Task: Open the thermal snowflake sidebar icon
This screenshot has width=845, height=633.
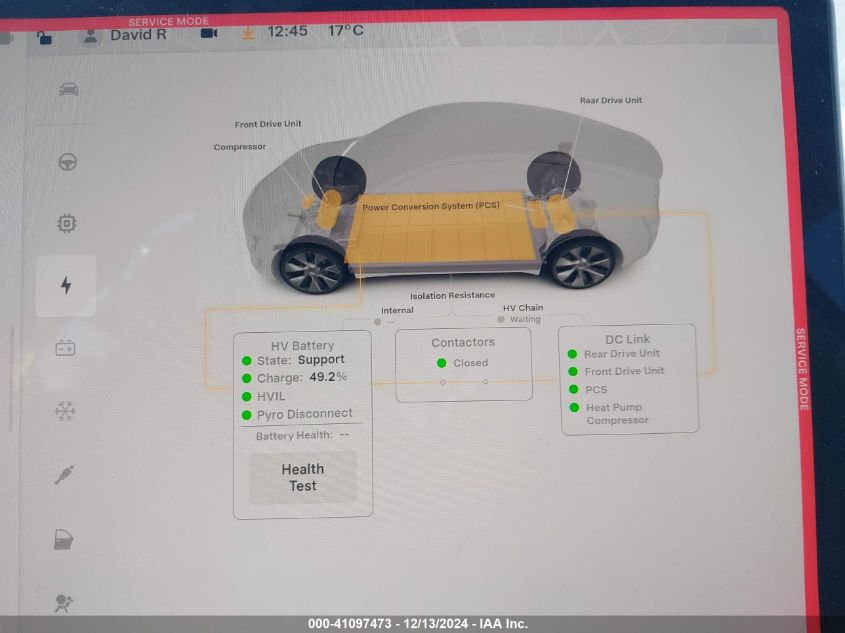Action: click(x=65, y=411)
